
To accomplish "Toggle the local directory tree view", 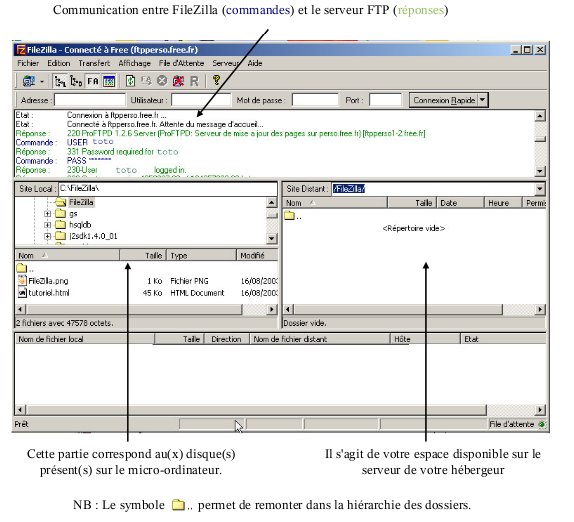I will 60,81.
